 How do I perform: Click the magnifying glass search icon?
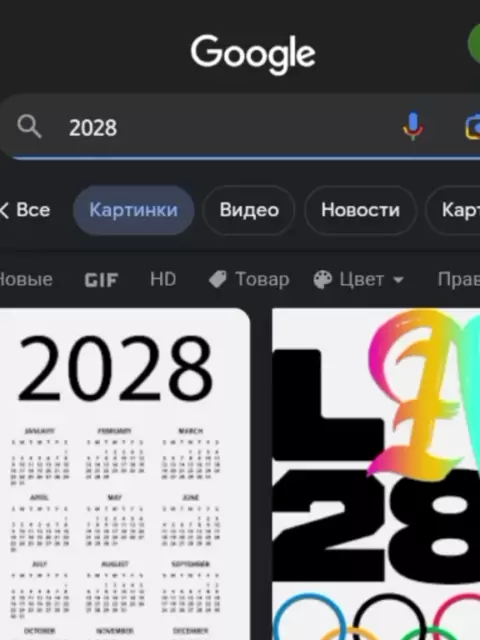29,127
